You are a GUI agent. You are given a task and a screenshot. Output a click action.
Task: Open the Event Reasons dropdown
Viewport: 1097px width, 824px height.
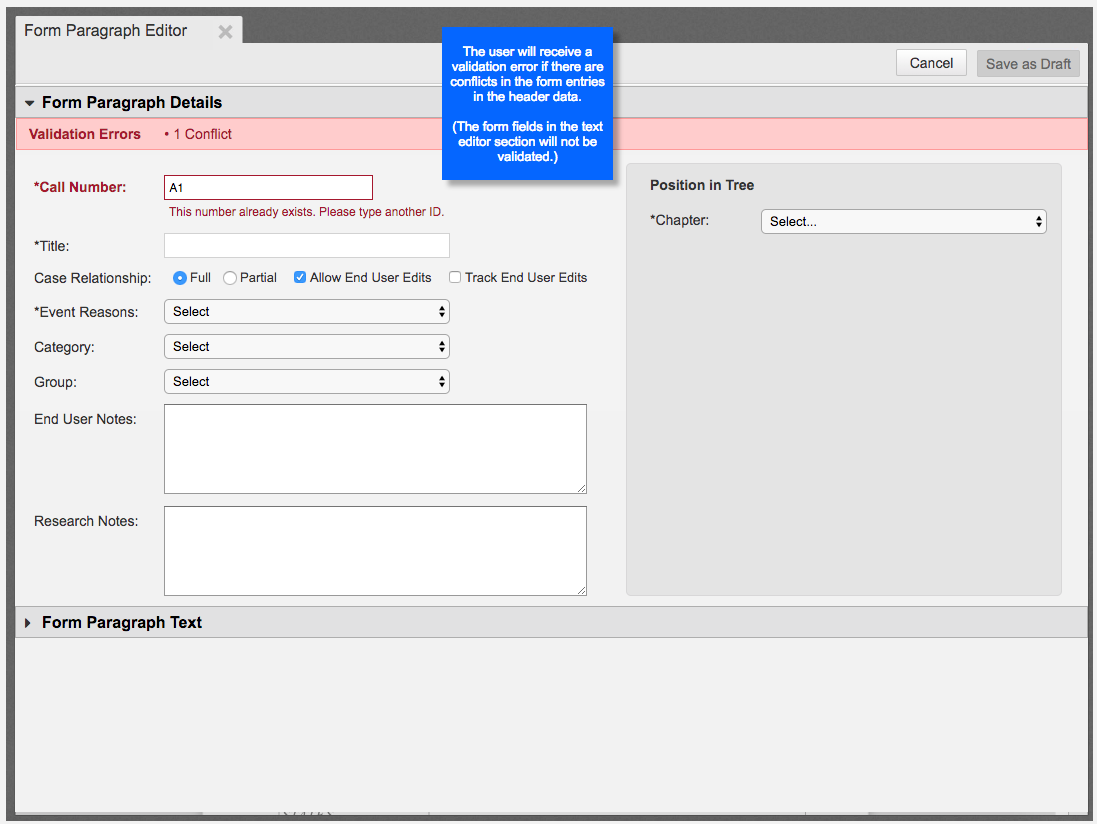(x=306, y=312)
